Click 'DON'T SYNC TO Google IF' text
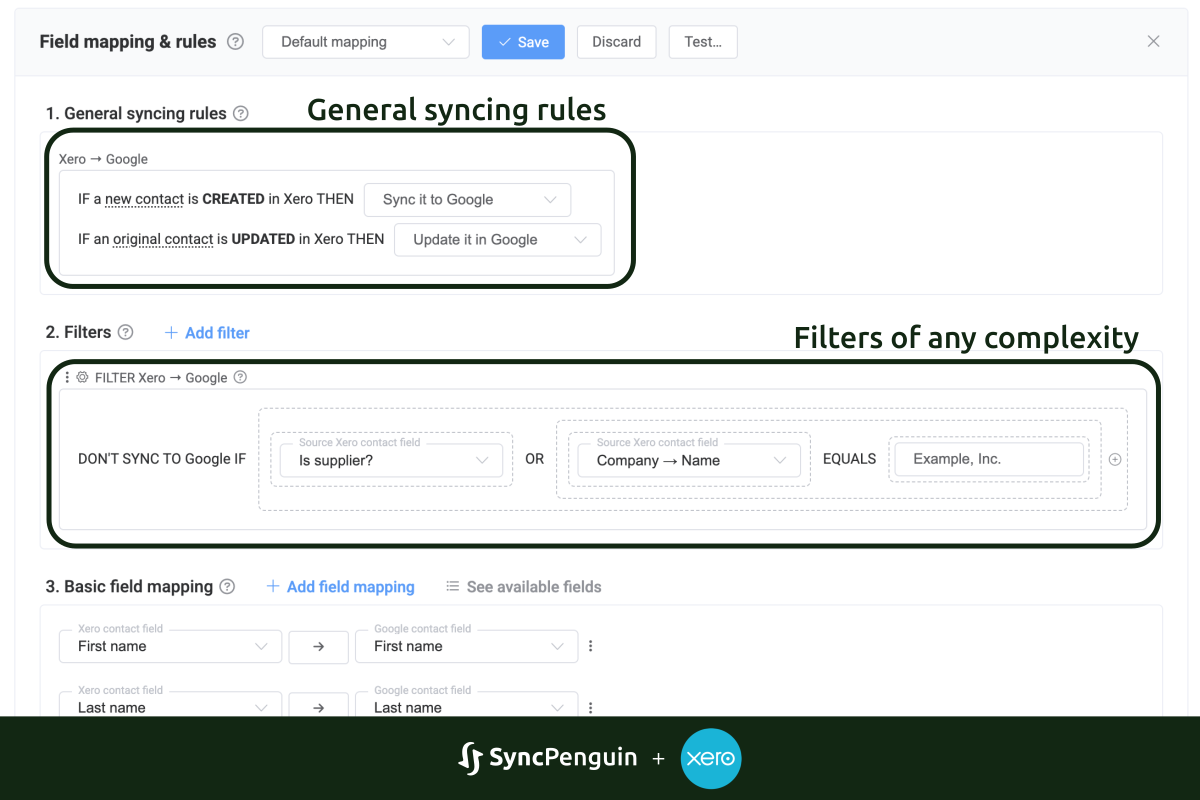1200x800 pixels. [162, 459]
